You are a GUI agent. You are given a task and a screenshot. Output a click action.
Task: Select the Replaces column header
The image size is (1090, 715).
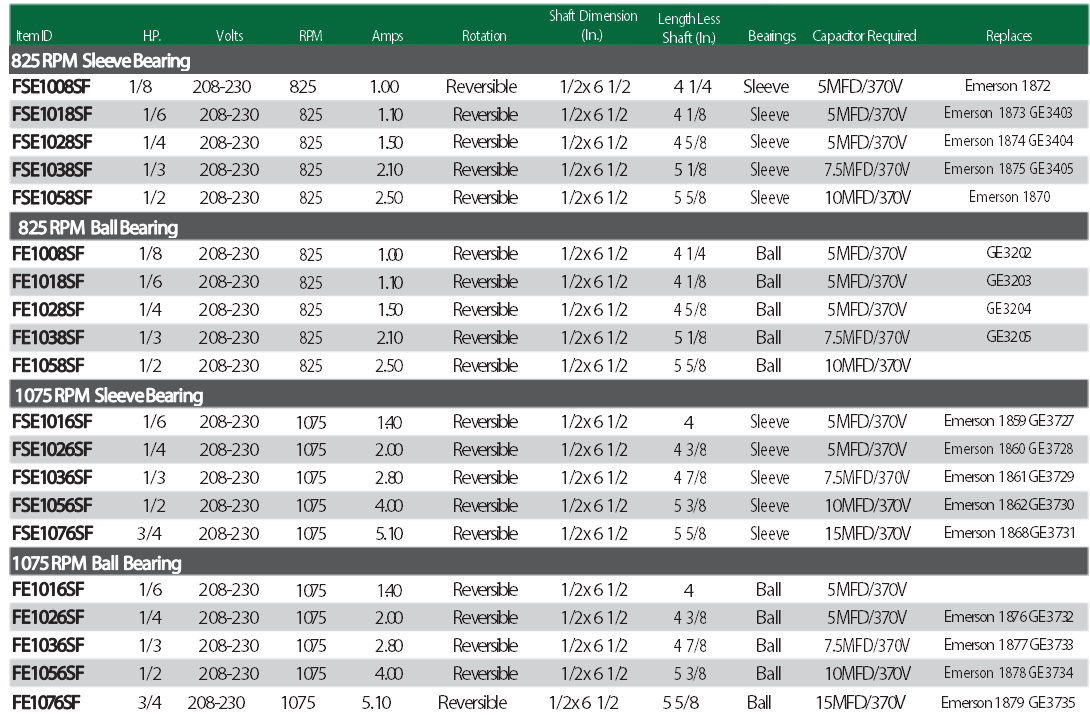(x=1008, y=36)
